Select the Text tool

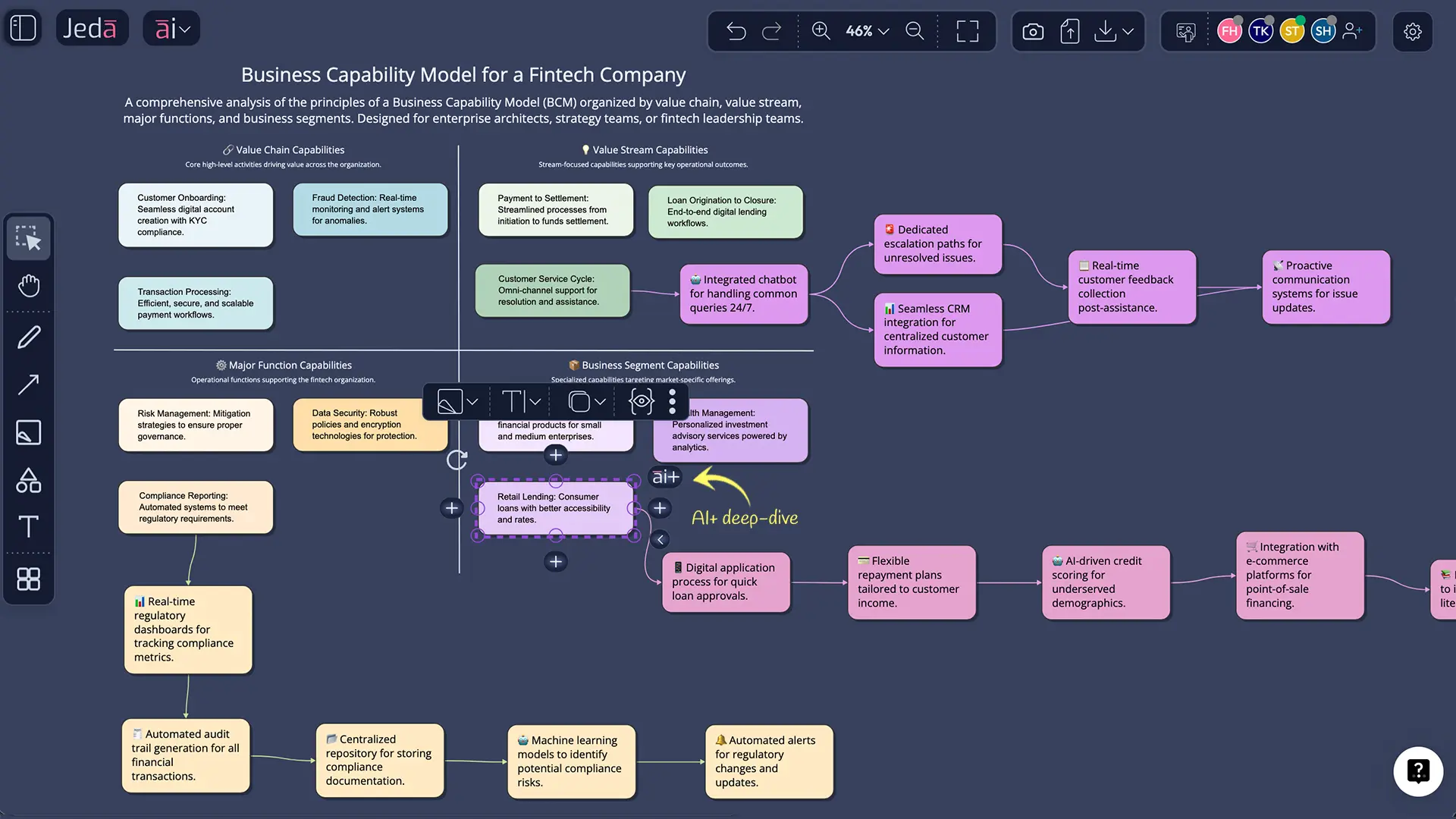(28, 527)
